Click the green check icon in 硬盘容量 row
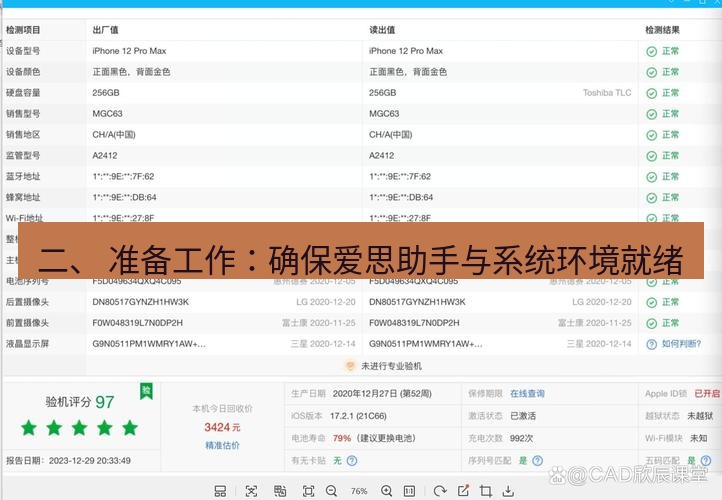 pos(652,93)
